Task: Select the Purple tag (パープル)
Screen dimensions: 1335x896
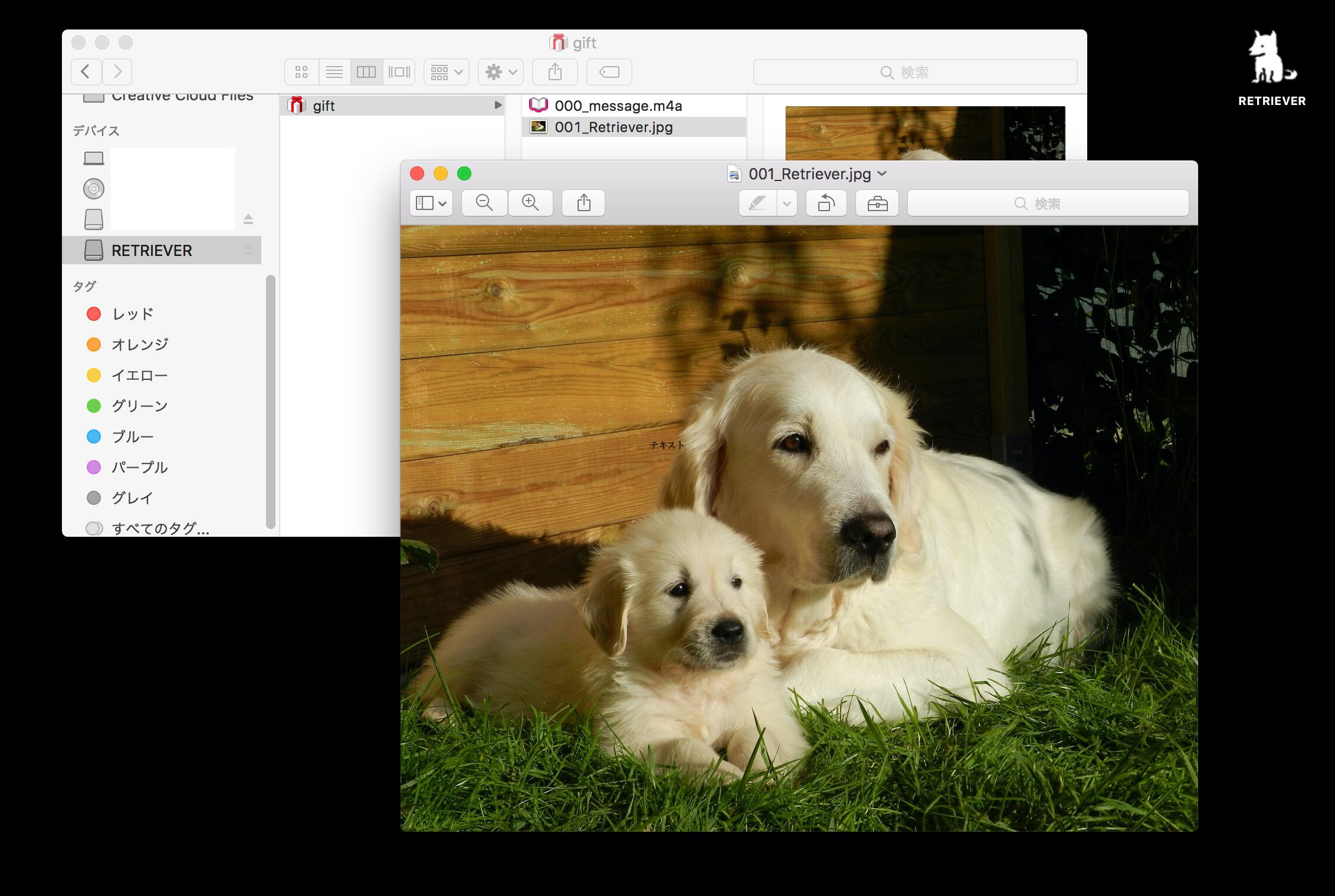Action: 128,467
